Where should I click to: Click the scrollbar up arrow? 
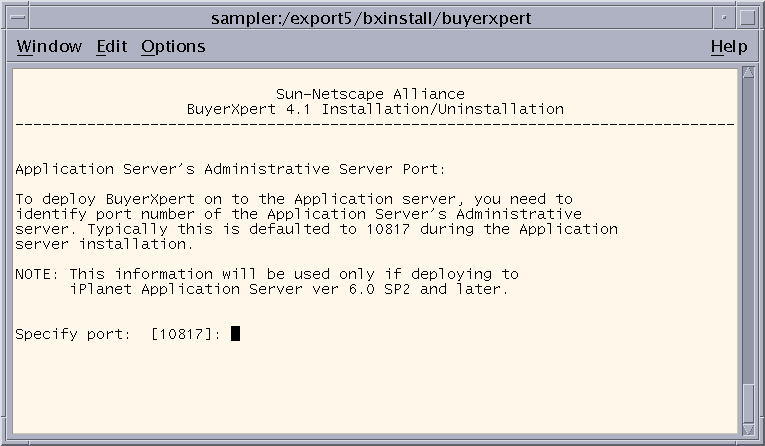click(748, 73)
